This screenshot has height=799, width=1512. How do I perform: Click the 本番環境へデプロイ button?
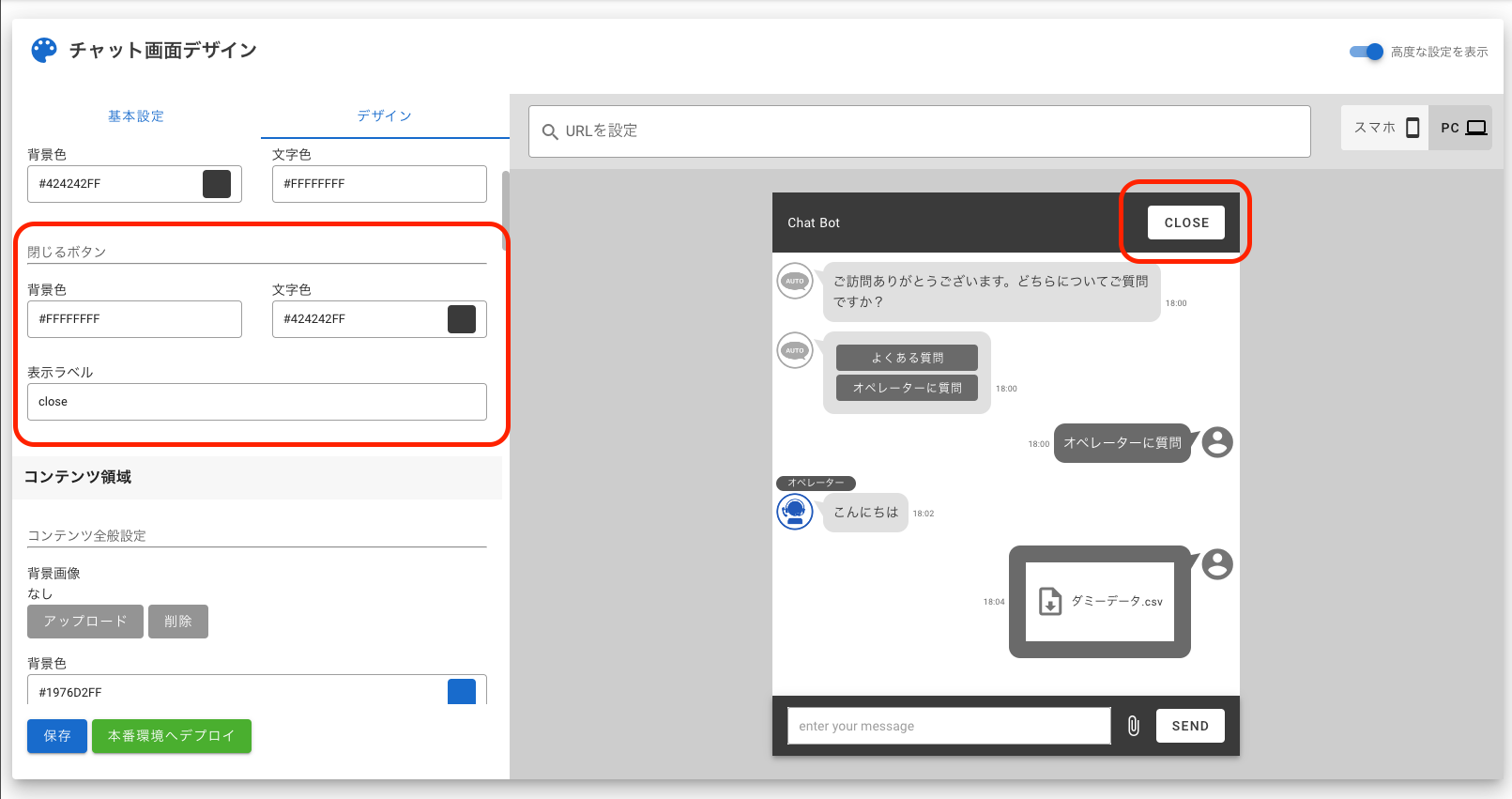tap(171, 736)
